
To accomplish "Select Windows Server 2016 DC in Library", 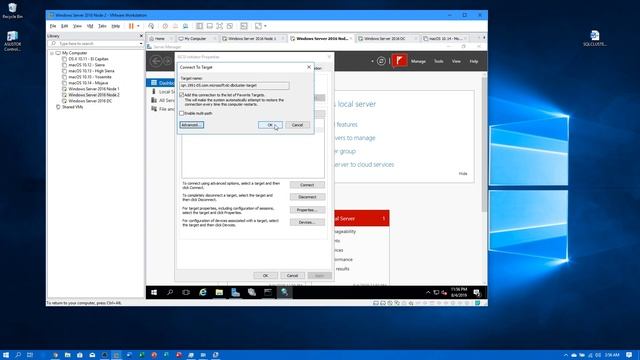I will (x=90, y=101).
